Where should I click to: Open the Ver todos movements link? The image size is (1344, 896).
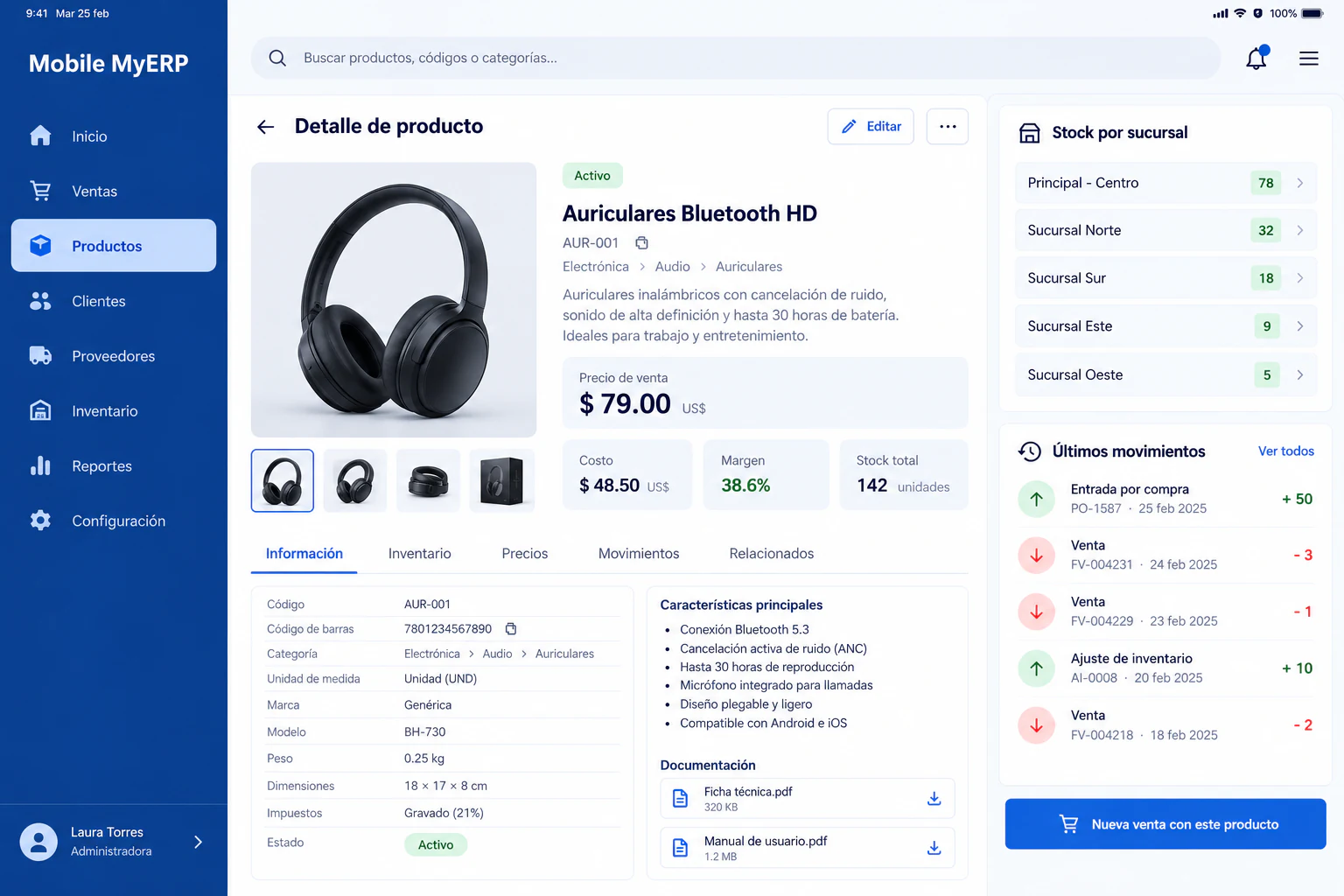click(x=1286, y=451)
